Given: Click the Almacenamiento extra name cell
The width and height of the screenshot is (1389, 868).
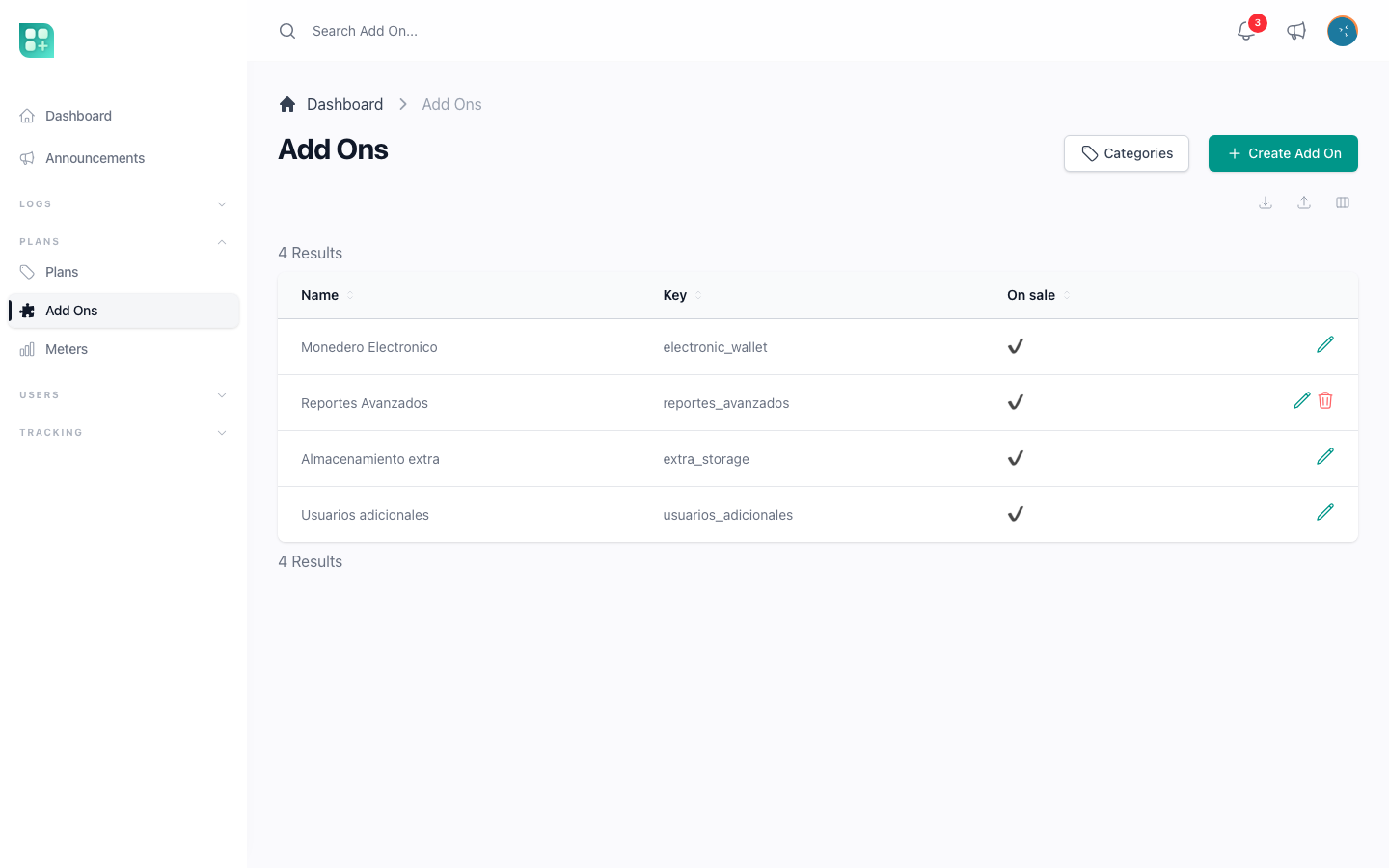Looking at the screenshot, I should pos(370,459).
